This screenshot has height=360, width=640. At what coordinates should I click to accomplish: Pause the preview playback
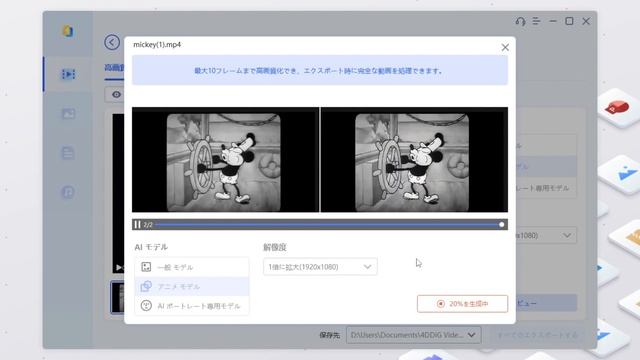137,224
